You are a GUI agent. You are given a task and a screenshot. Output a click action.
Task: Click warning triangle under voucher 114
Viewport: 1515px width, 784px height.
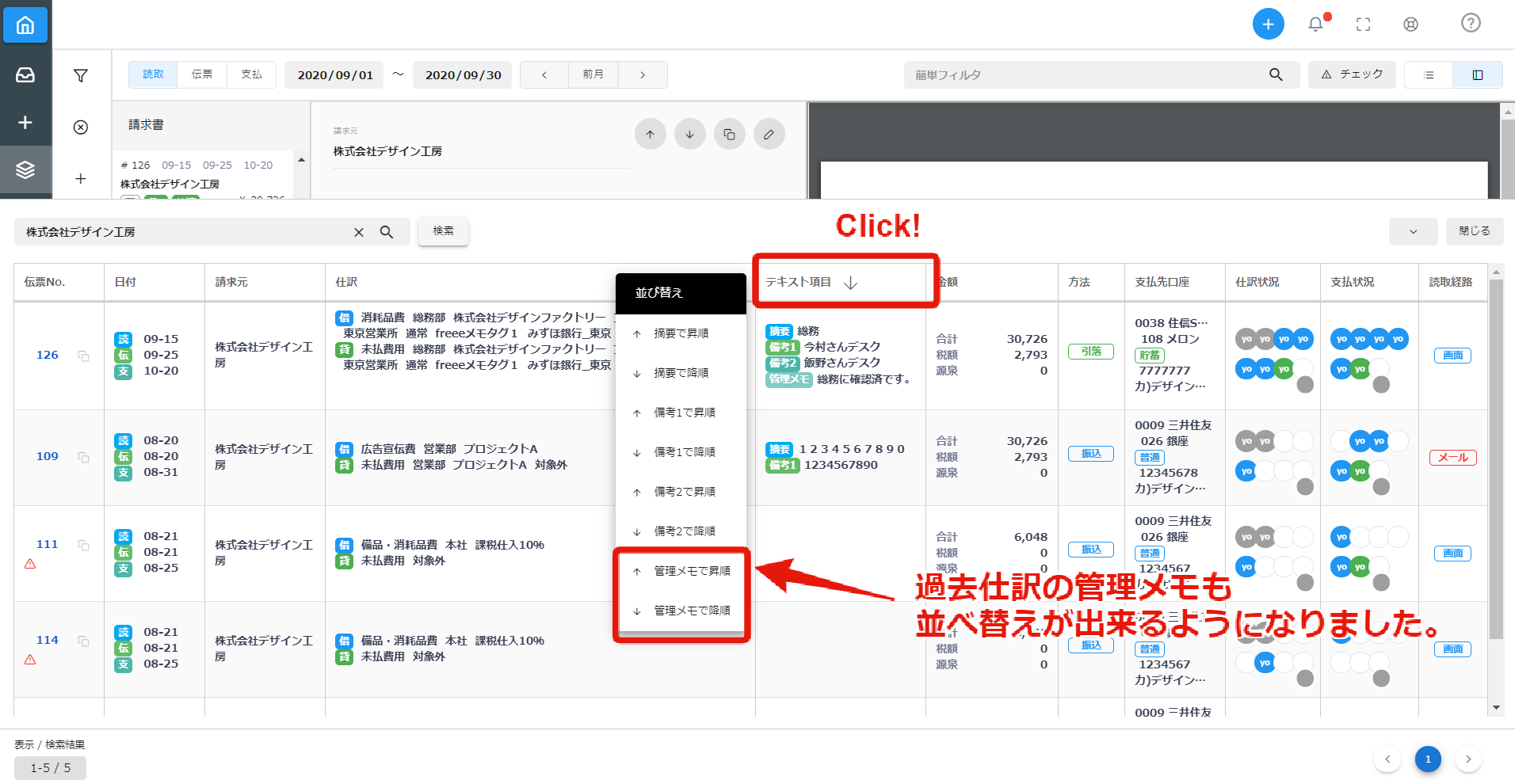(30, 660)
